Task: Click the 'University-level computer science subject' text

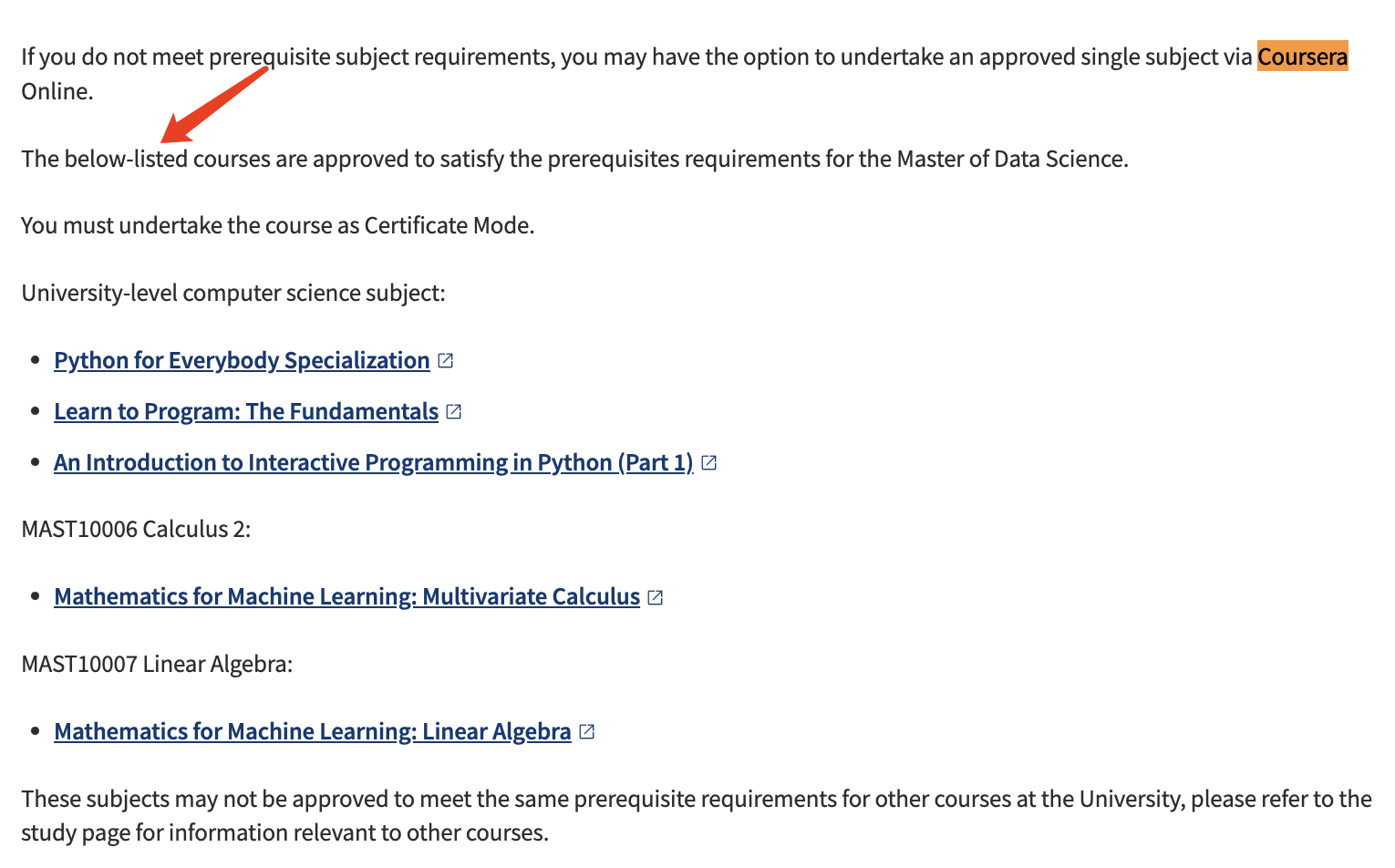Action: pyautogui.click(x=233, y=293)
